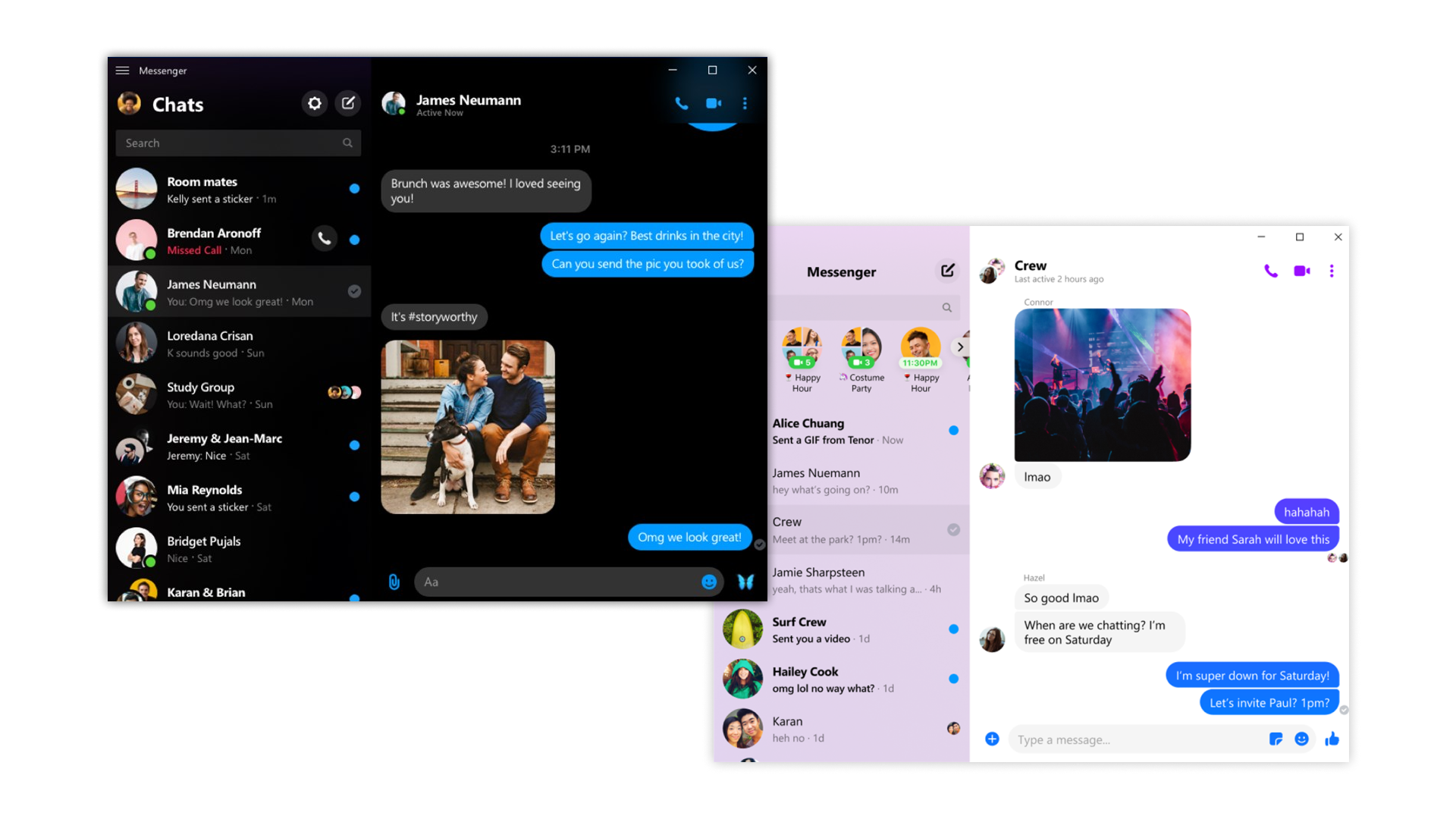Click James Neumann avatar in chat header
This screenshot has height=819, width=1456.
pyautogui.click(x=394, y=104)
